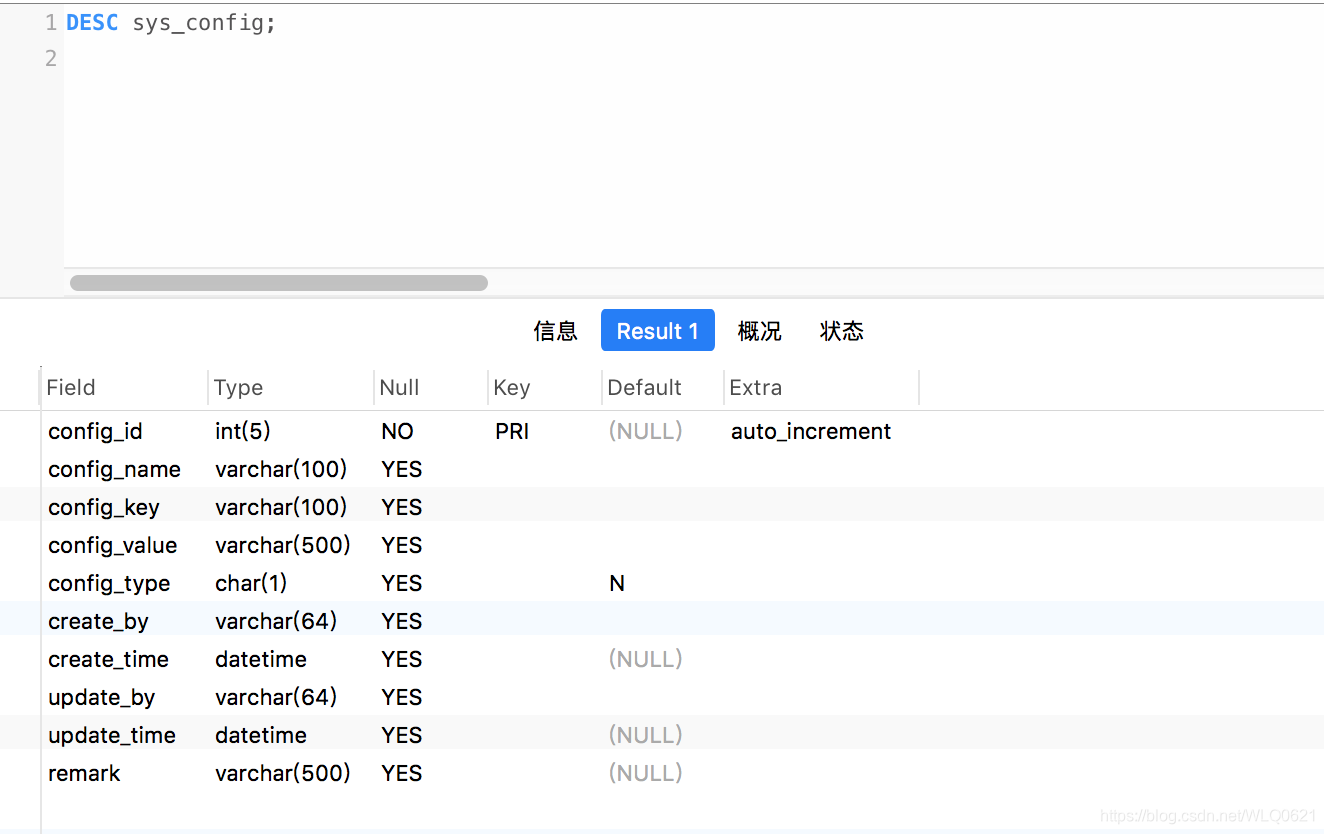This screenshot has height=834, width=1324.
Task: Sort by the Type column header
Action: [x=238, y=388]
